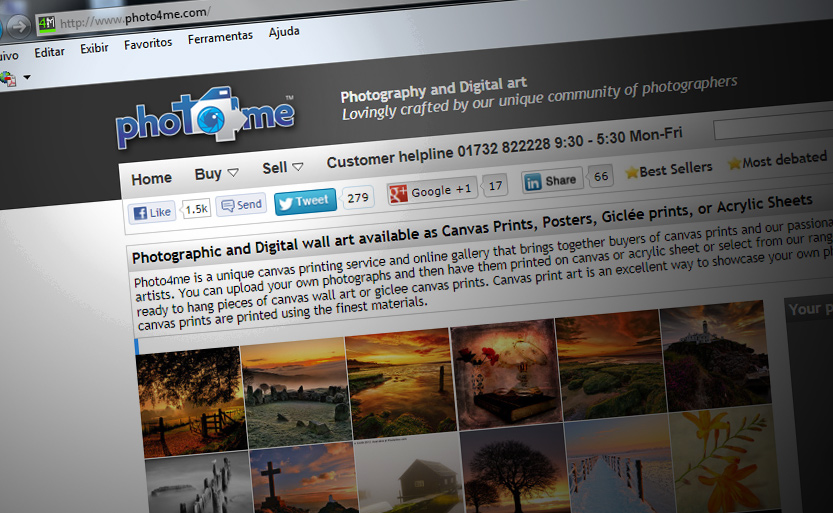The width and height of the screenshot is (833, 513).
Task: Click the photo4me.com address bar URL
Action: coord(135,17)
